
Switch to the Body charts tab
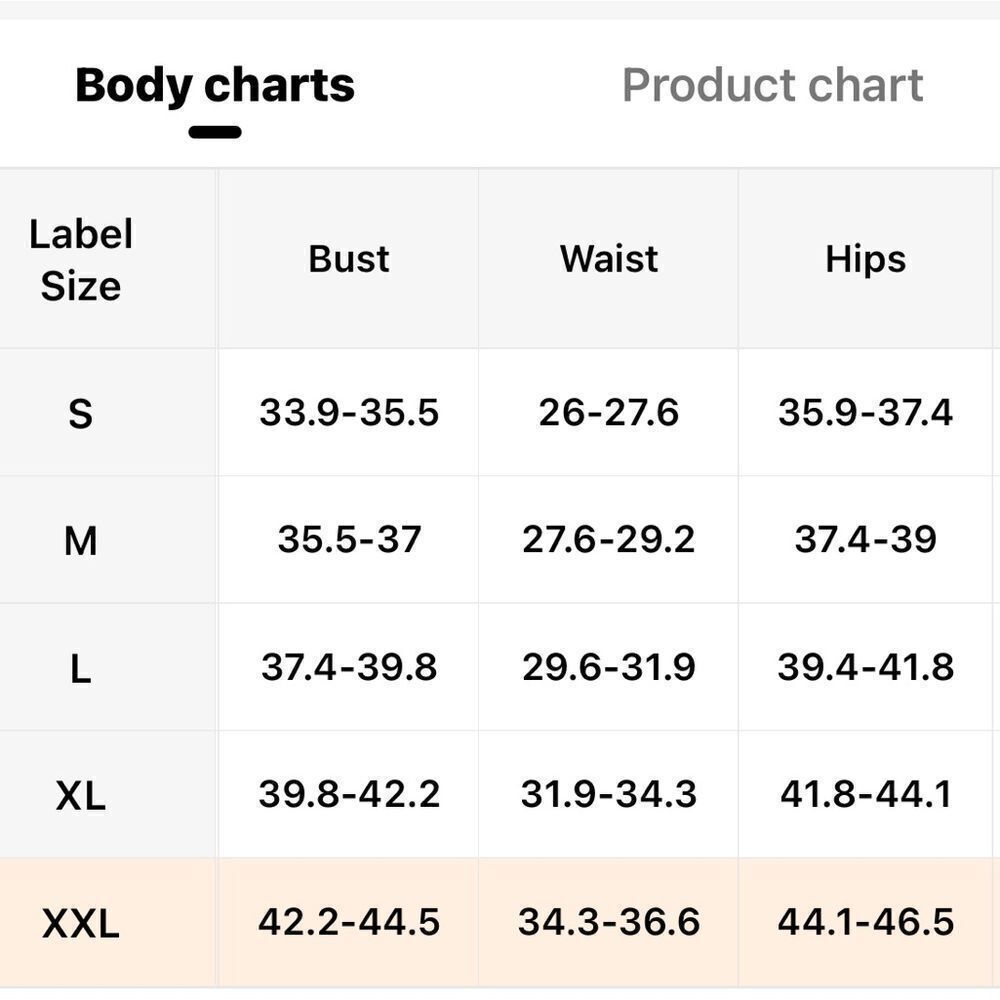(214, 86)
